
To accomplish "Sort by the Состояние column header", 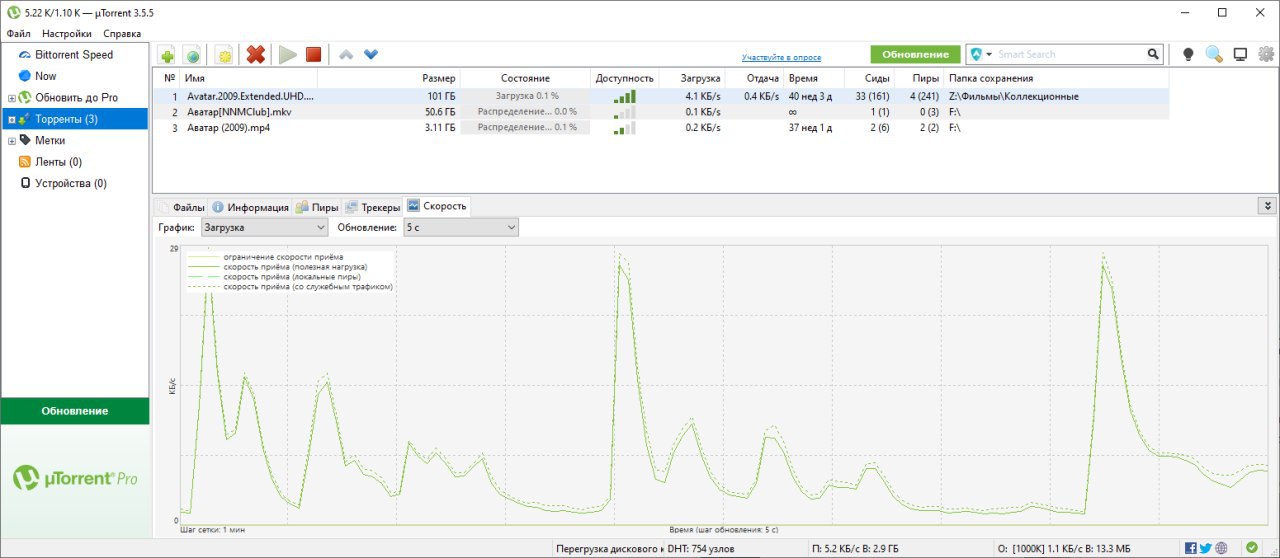I will click(525, 78).
